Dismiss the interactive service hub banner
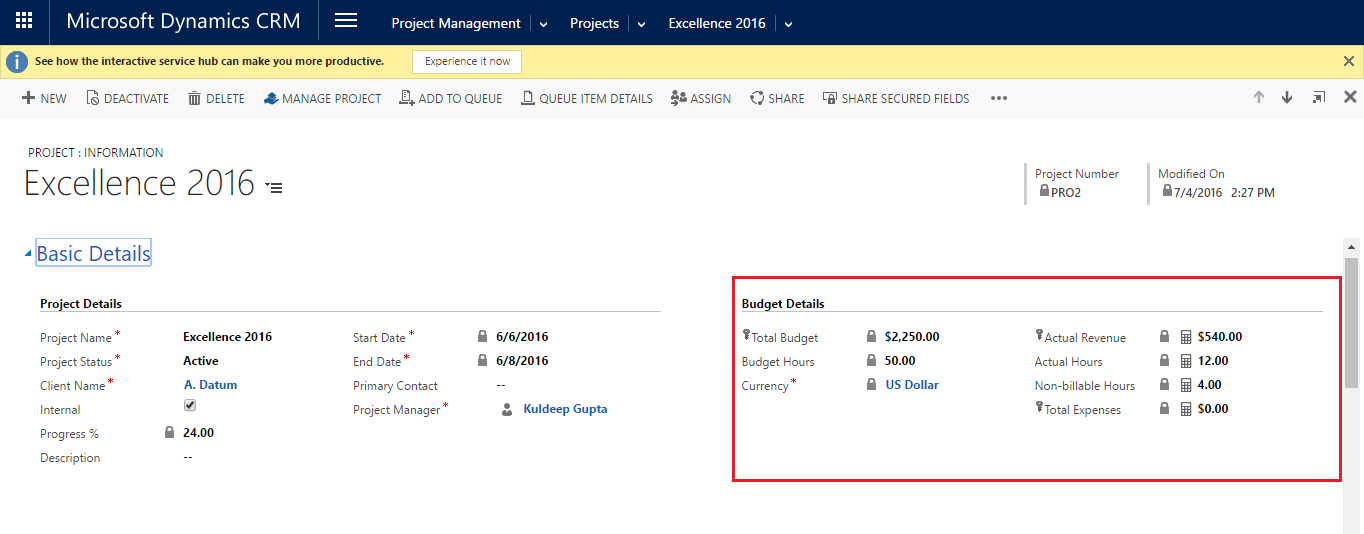Image resolution: width=1364 pixels, height=534 pixels. pos(1349,61)
